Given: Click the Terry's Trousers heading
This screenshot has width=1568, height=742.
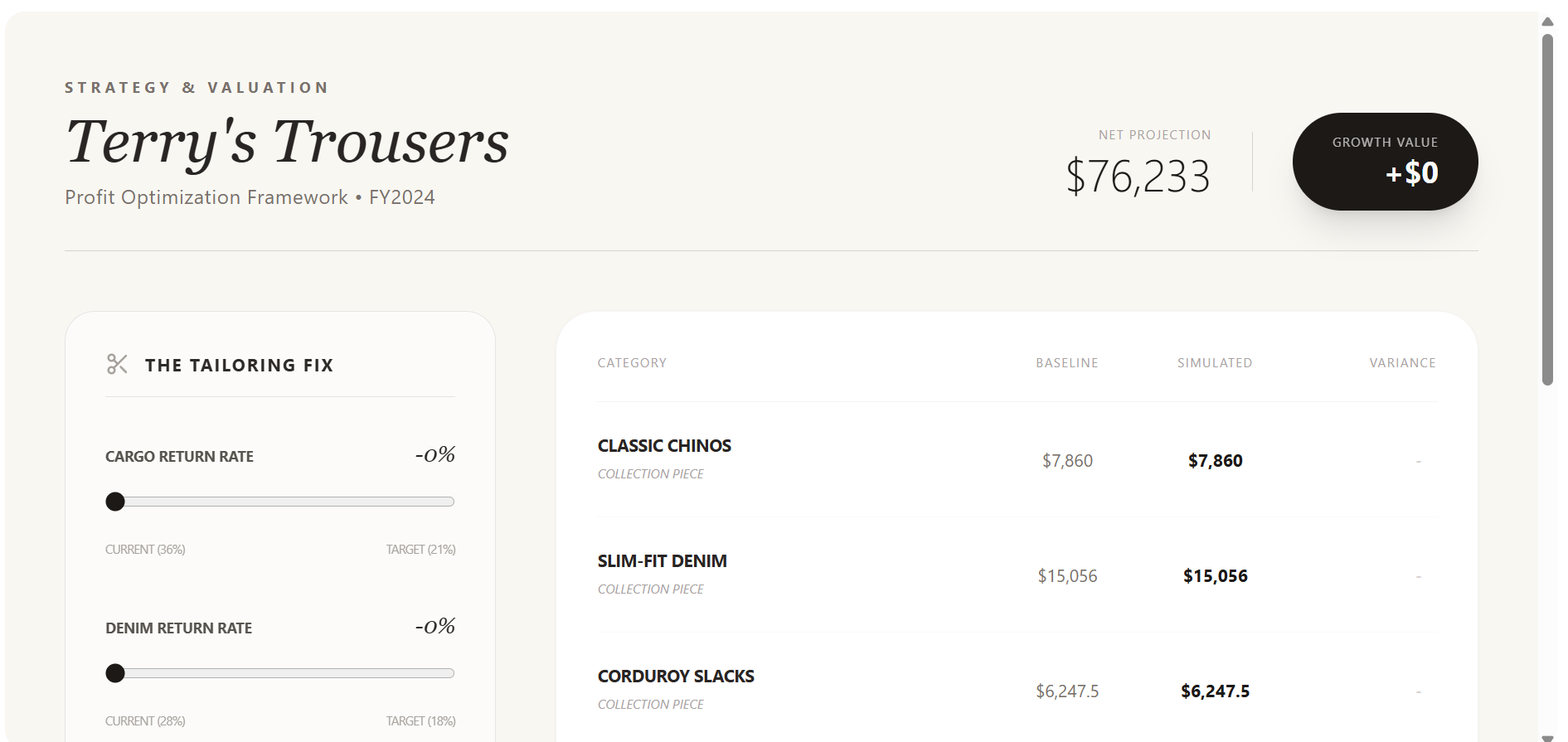Looking at the screenshot, I should click(287, 142).
